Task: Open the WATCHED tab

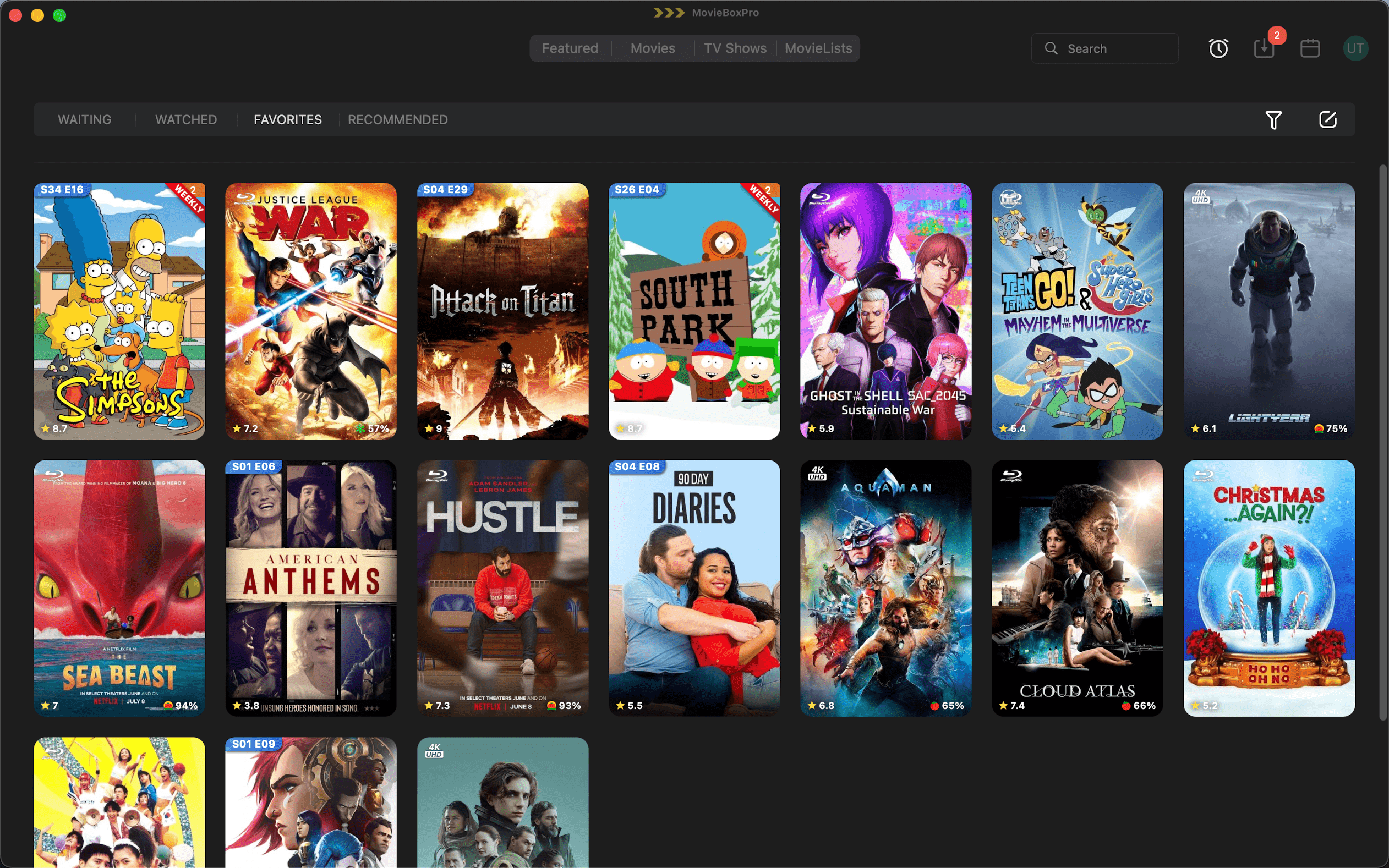Action: [x=185, y=119]
